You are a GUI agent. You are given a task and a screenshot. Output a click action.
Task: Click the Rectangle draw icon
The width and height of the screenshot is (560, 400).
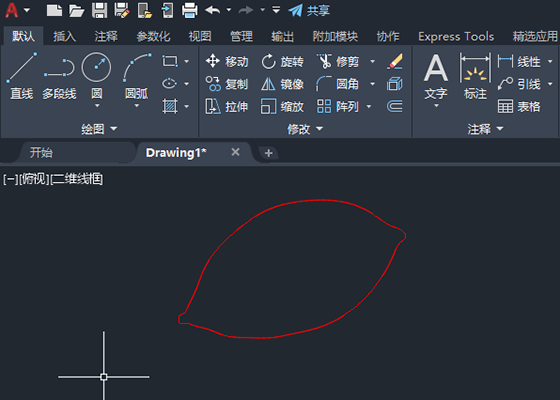170,61
